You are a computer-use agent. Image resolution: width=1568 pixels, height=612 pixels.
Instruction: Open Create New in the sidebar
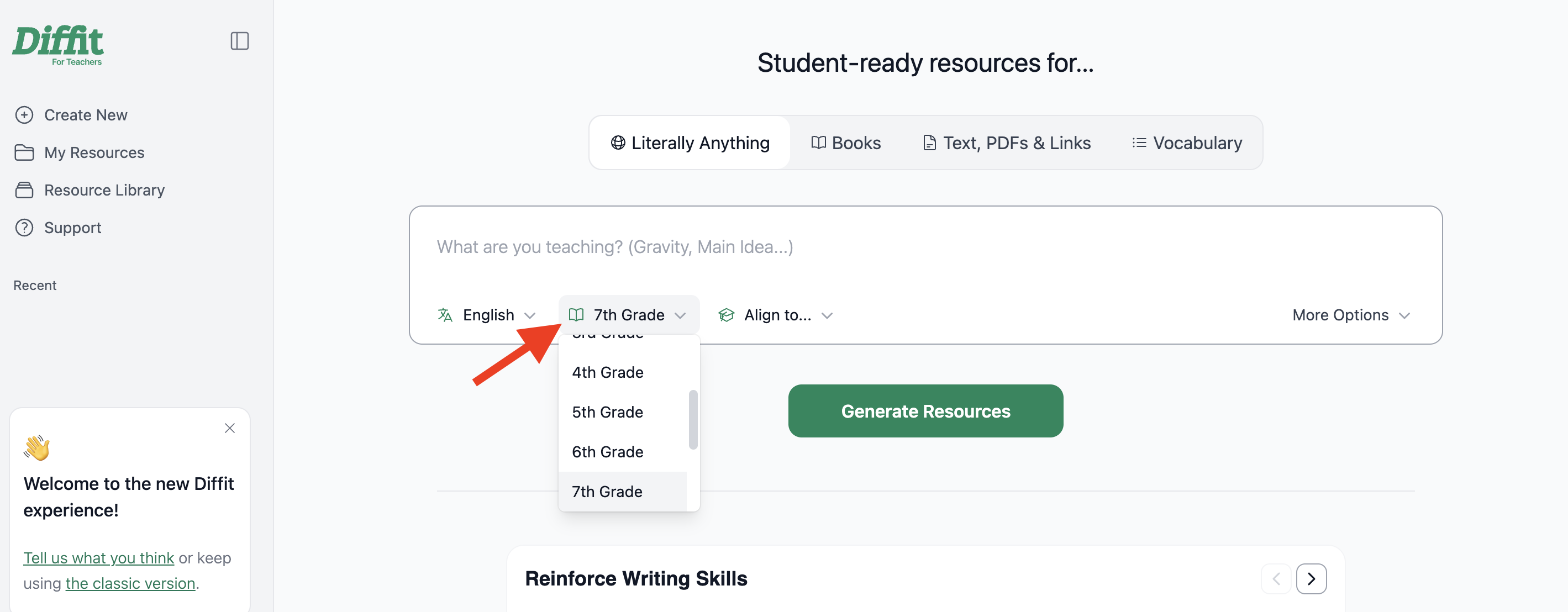[x=71, y=115]
